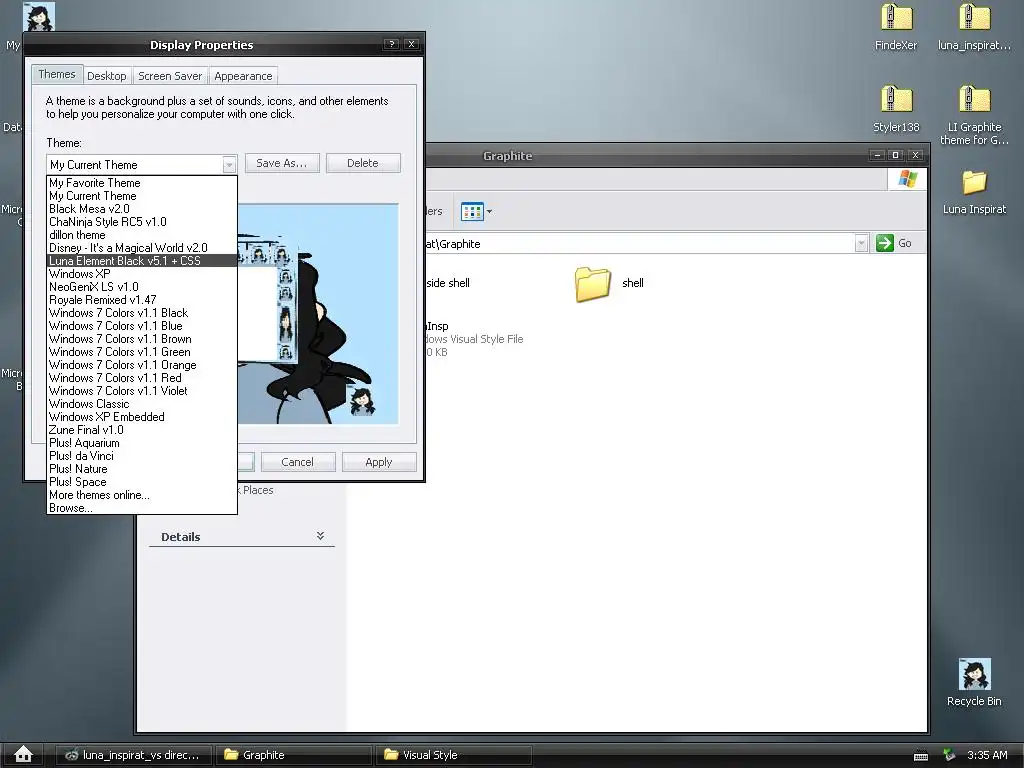Click the address path field in Graphite window
Viewport: 1024px width, 768px height.
(639, 244)
